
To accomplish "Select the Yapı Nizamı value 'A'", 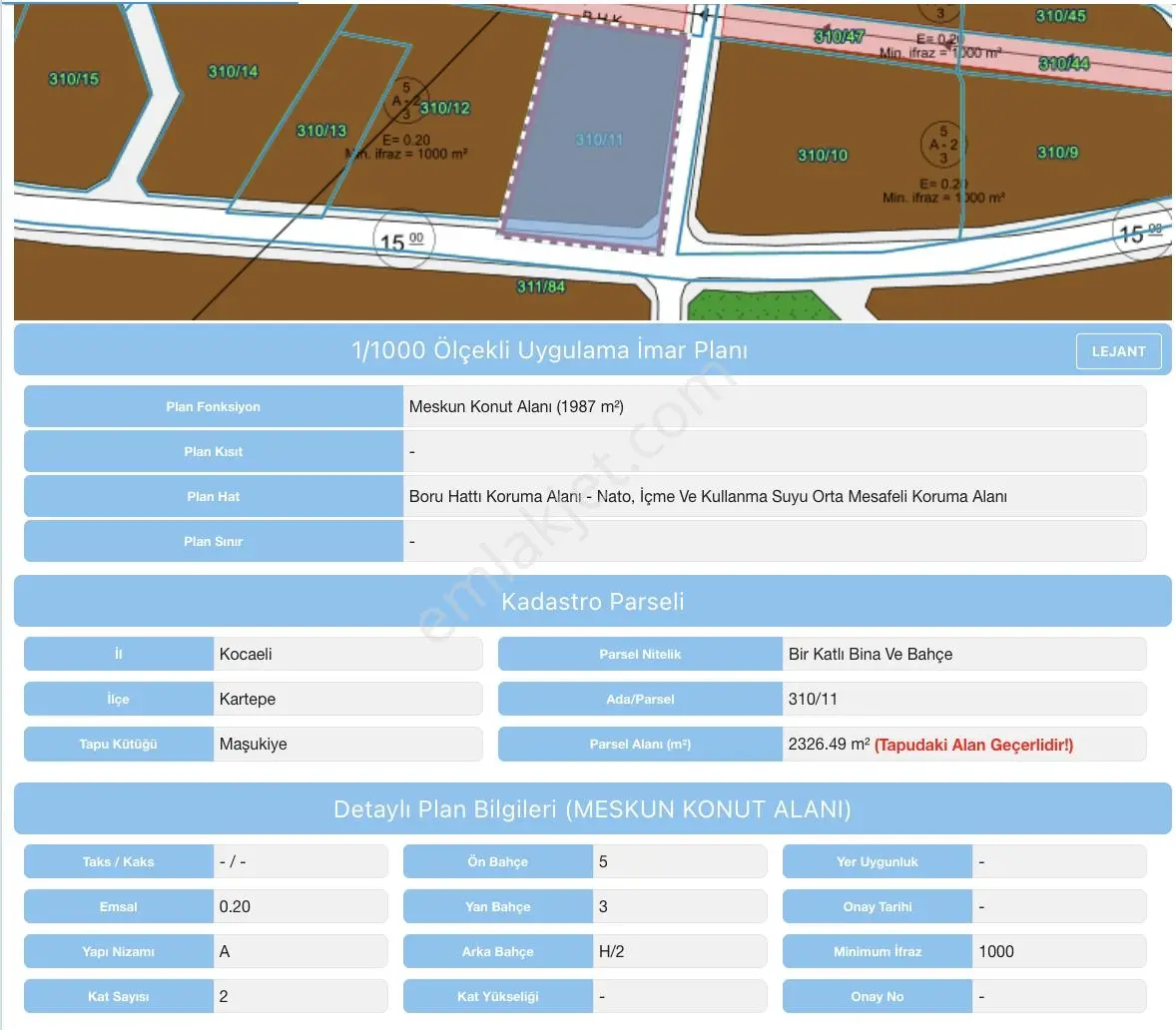I will [x=225, y=951].
